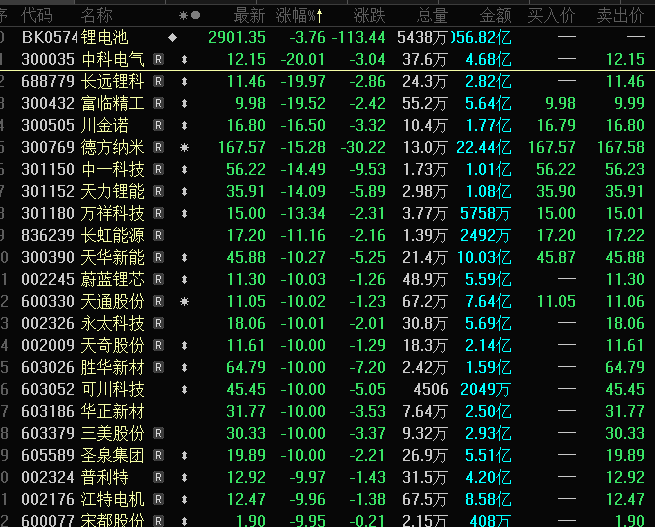Screen dimensions: 655x527
Task: Click the arrow marker on 胜华新材 row
Action: click(184, 367)
